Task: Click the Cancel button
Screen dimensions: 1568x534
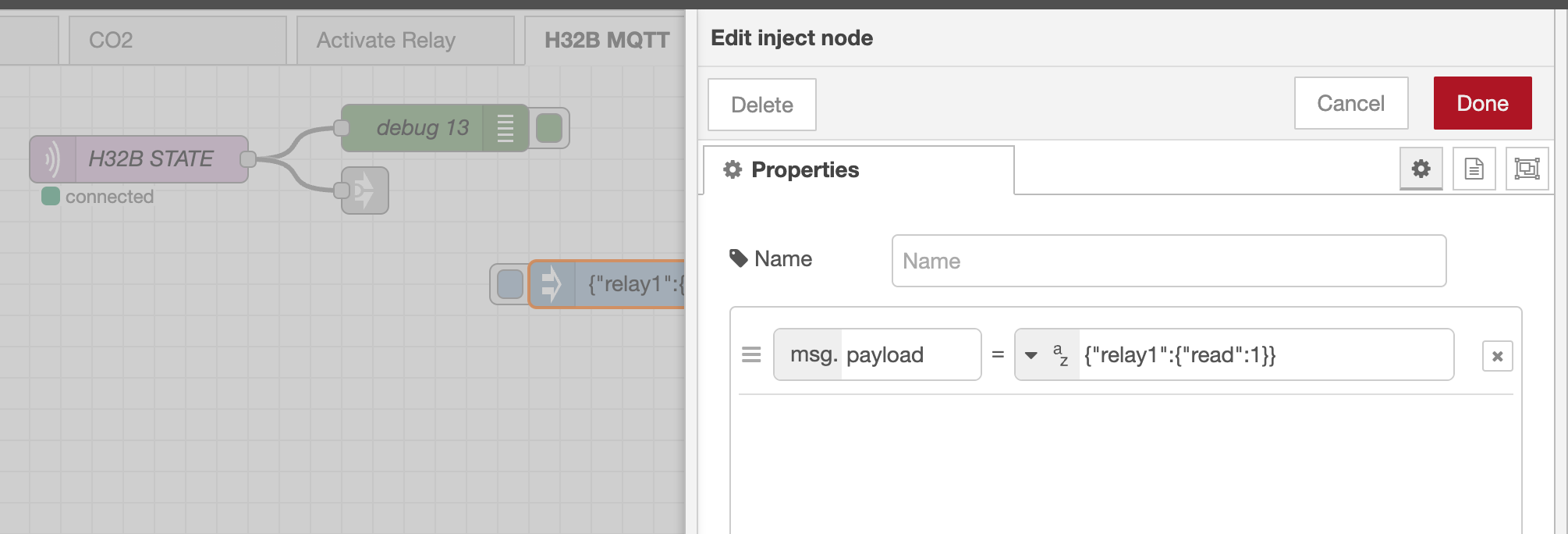Action: [1350, 103]
